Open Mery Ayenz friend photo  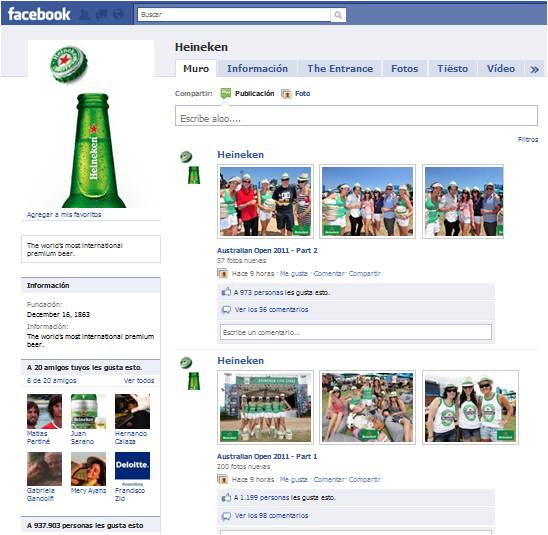[x=88, y=469]
